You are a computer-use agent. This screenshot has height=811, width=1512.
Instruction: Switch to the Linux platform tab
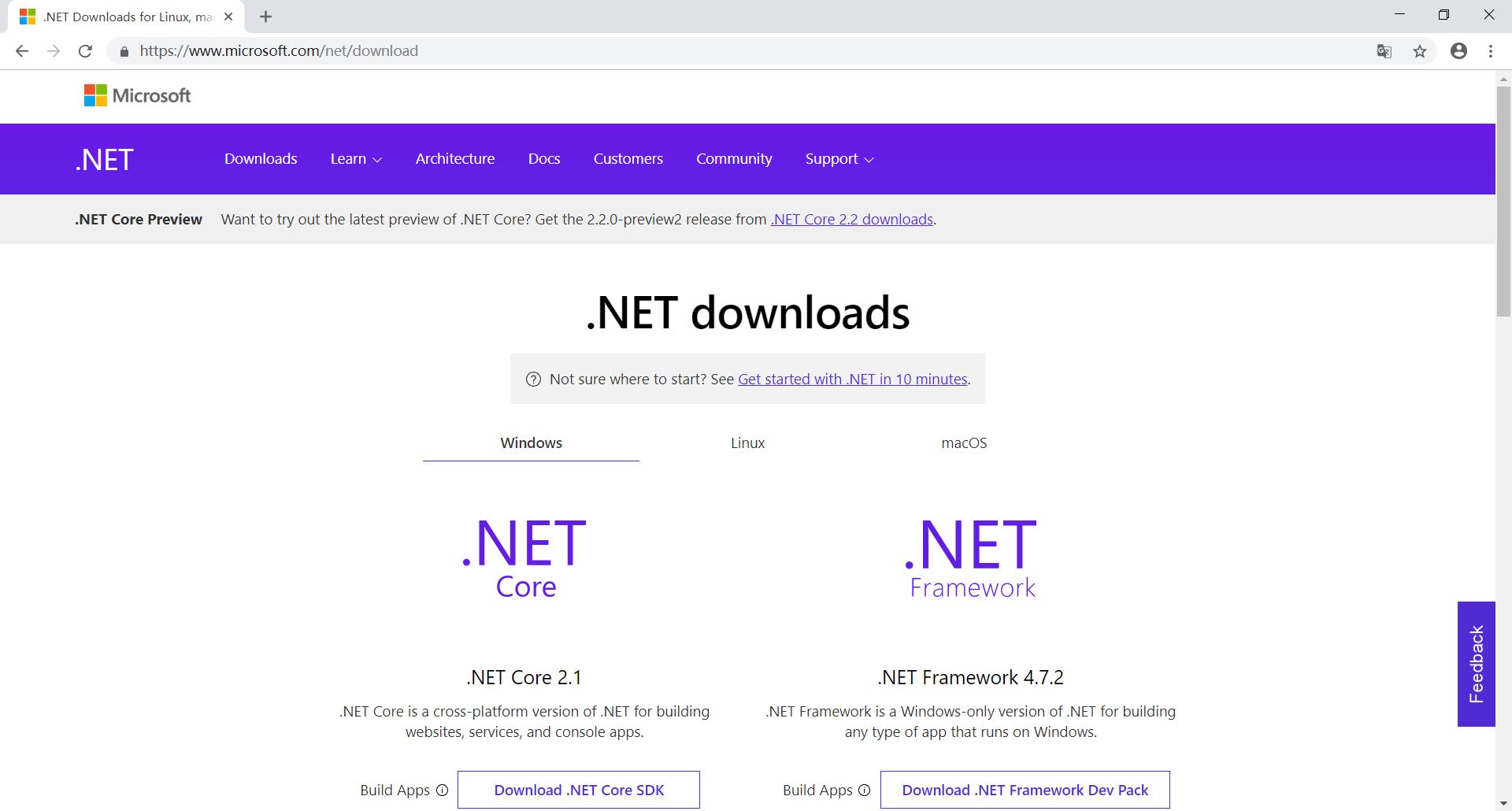click(747, 443)
